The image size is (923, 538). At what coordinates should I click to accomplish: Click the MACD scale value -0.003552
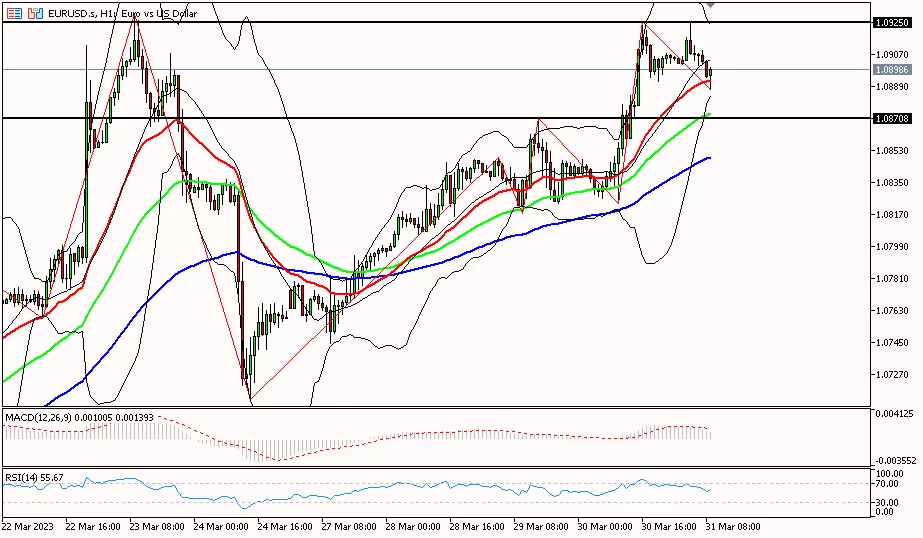point(894,461)
